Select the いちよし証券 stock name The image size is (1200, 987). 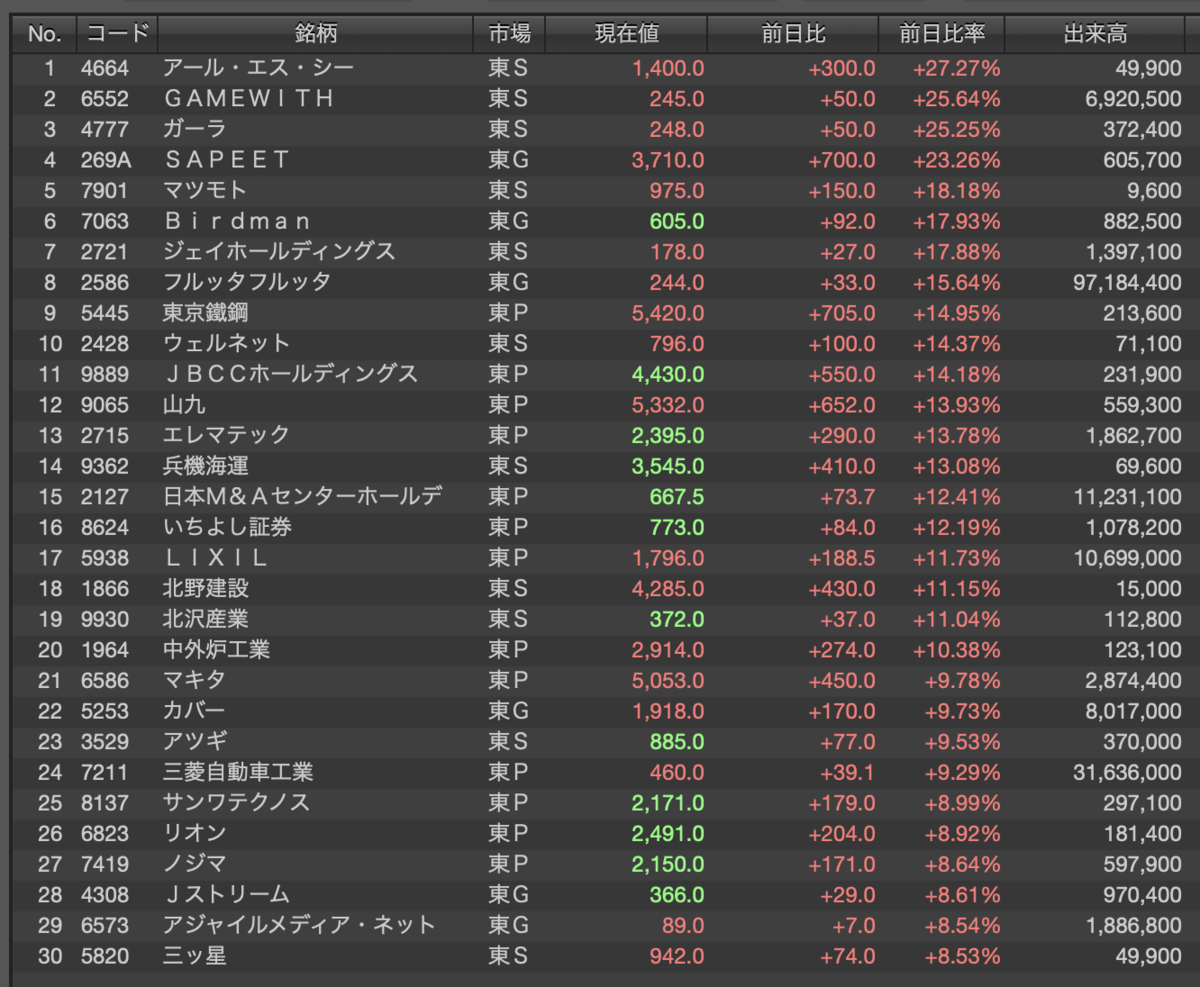click(x=227, y=527)
